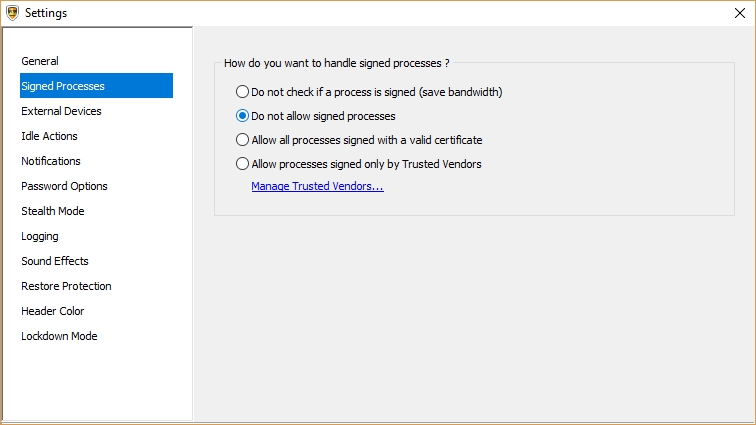Go to External Devices settings
756x425 pixels.
click(x=61, y=111)
